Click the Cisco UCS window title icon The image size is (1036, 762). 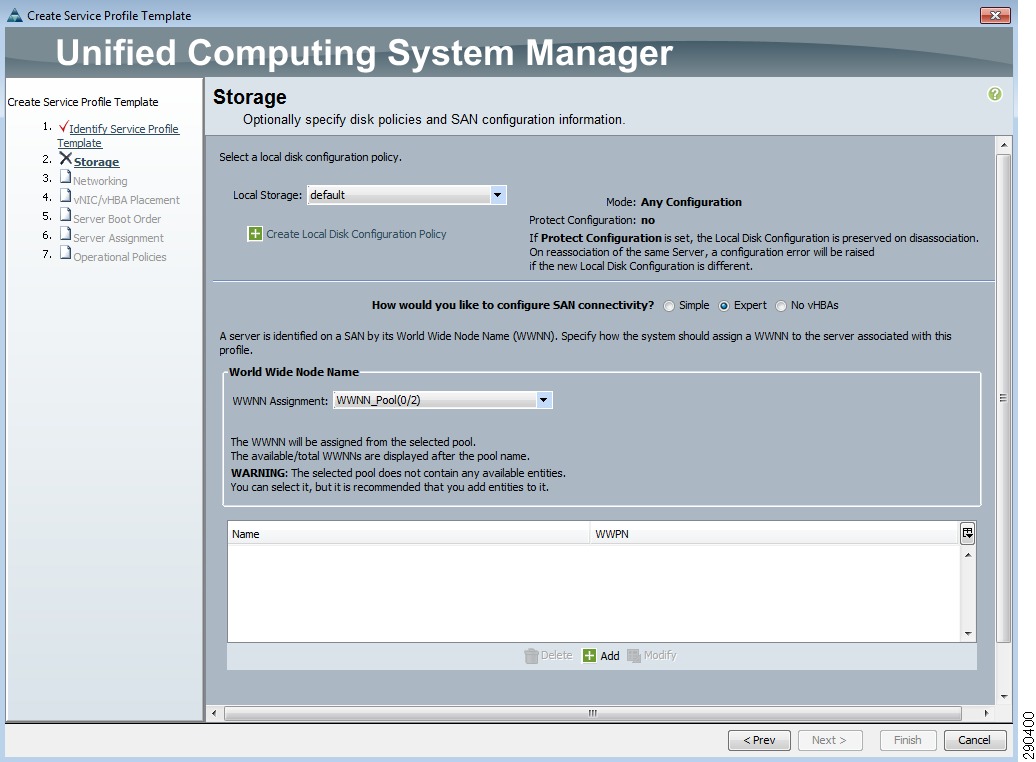tap(15, 15)
